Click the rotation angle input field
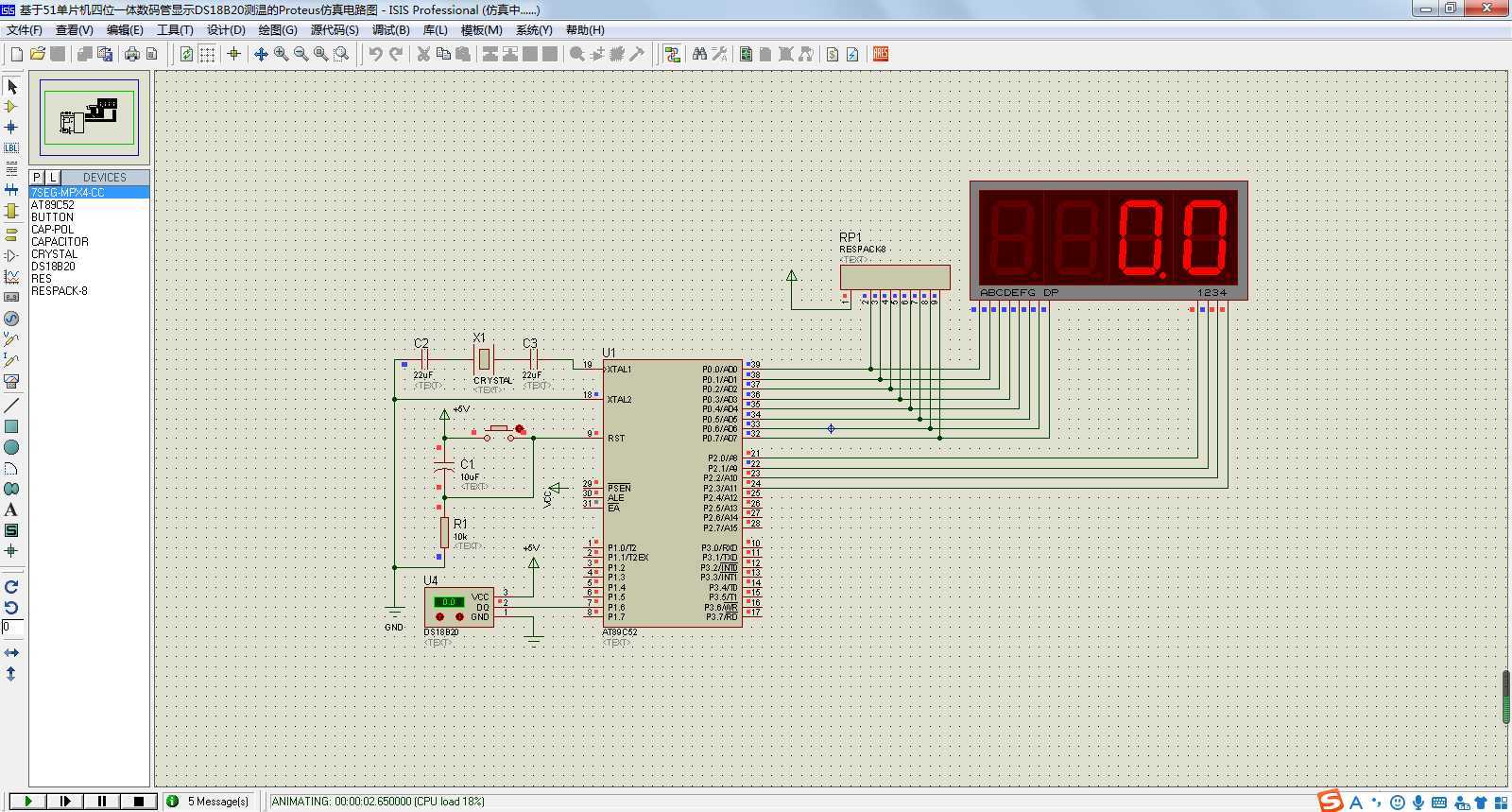This screenshot has width=1512, height=812. (x=11, y=627)
